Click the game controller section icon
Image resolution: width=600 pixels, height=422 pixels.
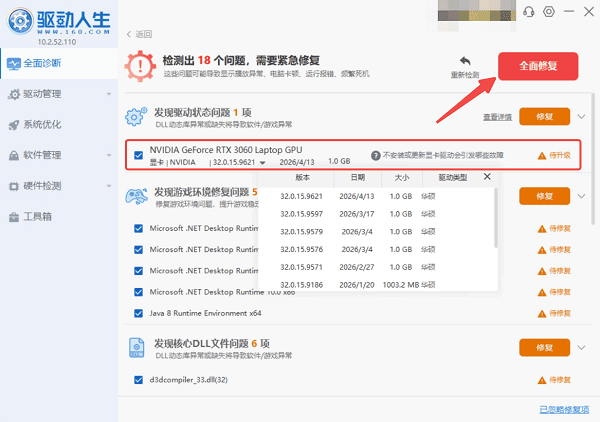coord(136,196)
